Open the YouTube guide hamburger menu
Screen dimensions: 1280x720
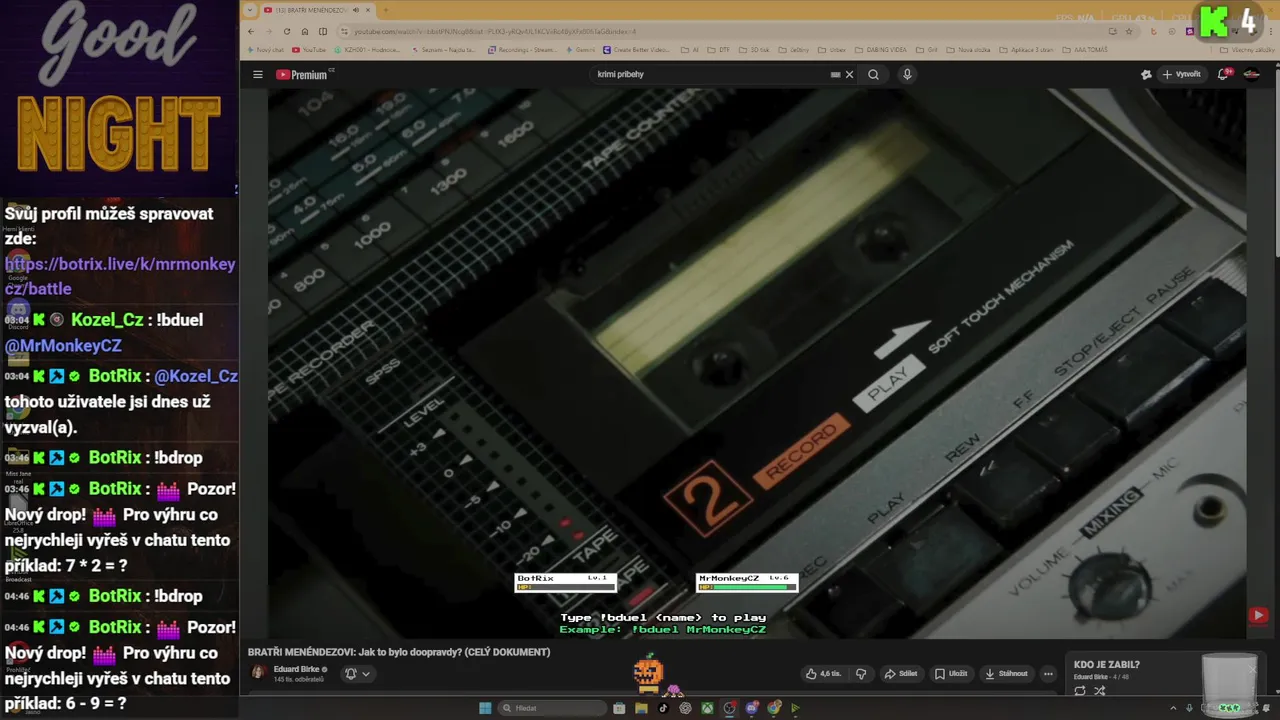click(257, 74)
